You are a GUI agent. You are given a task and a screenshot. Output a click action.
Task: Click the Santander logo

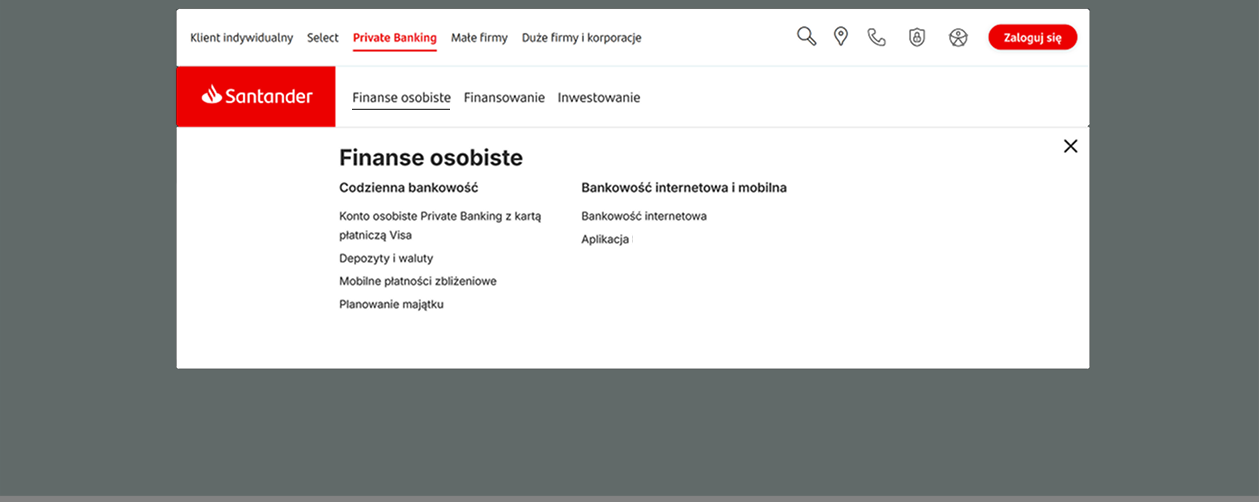coord(256,96)
